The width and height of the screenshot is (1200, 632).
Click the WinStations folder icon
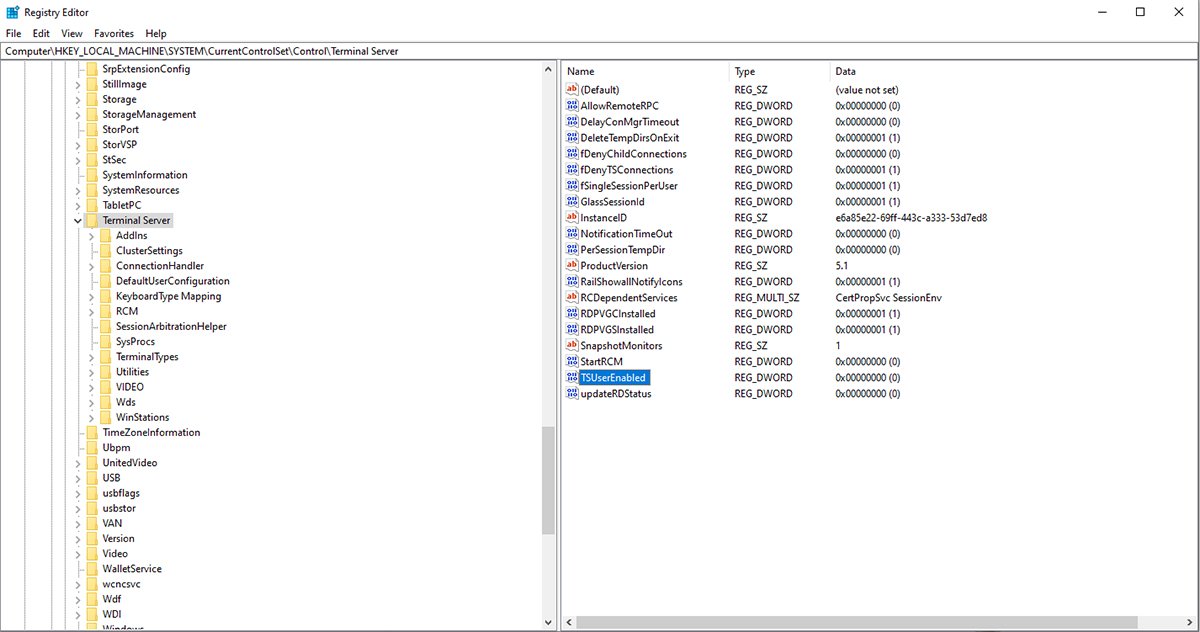106,417
